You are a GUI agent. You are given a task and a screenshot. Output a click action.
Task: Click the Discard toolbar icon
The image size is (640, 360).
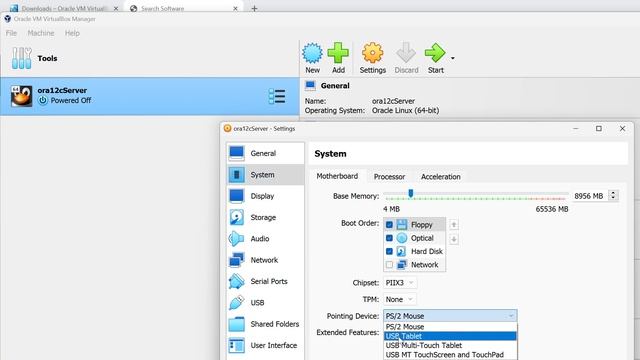pyautogui.click(x=406, y=53)
